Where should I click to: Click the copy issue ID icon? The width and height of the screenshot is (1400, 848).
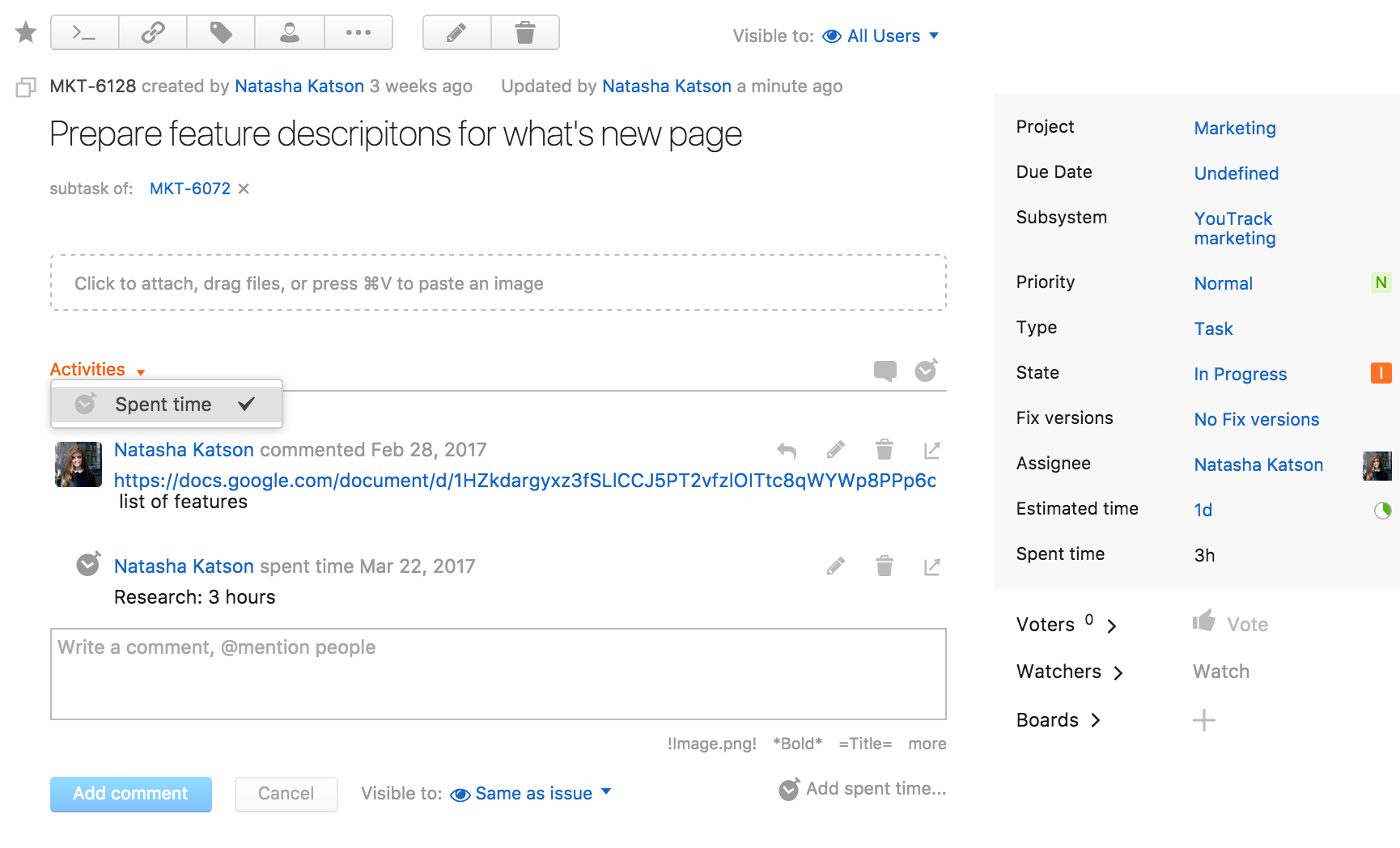coord(26,87)
